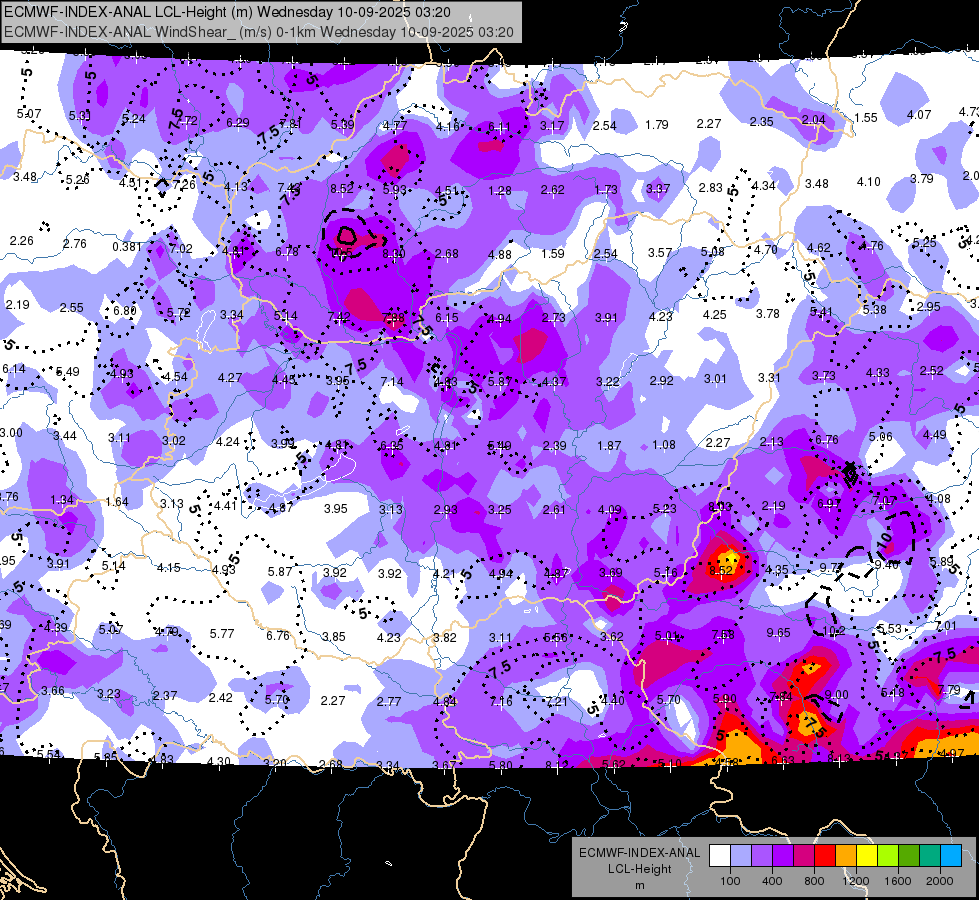Click the map value 9.40
The width and height of the screenshot is (979, 900).
[887, 565]
